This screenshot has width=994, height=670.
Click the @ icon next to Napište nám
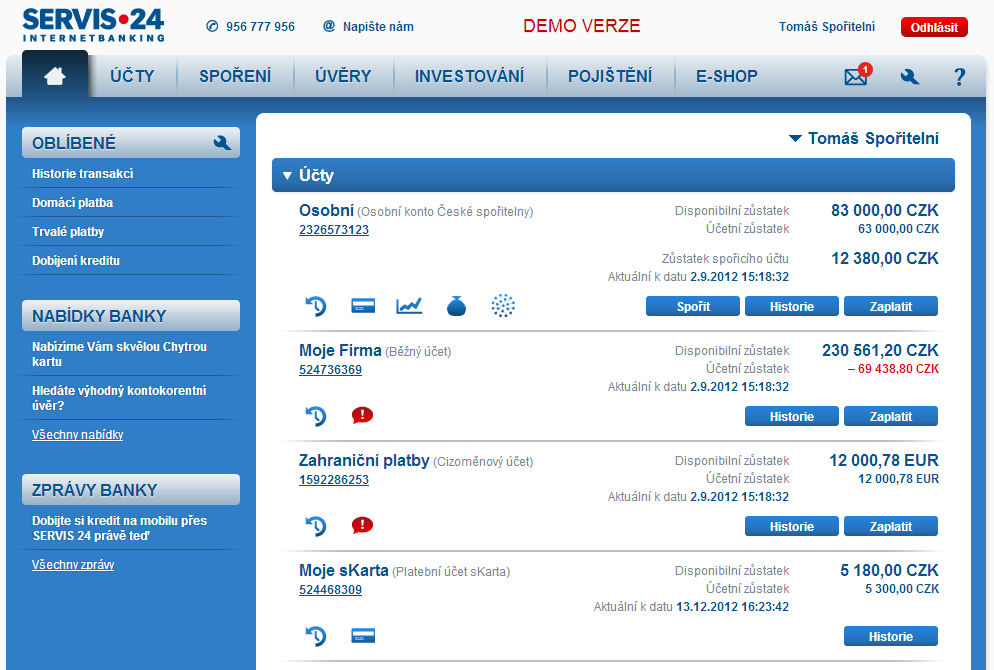[x=329, y=26]
